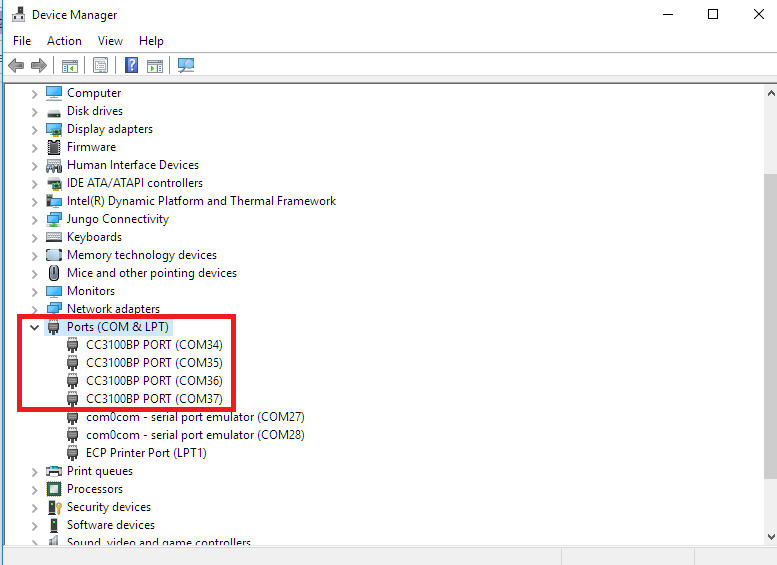Expand the Security devices node
The height and width of the screenshot is (565, 777).
[x=34, y=508]
